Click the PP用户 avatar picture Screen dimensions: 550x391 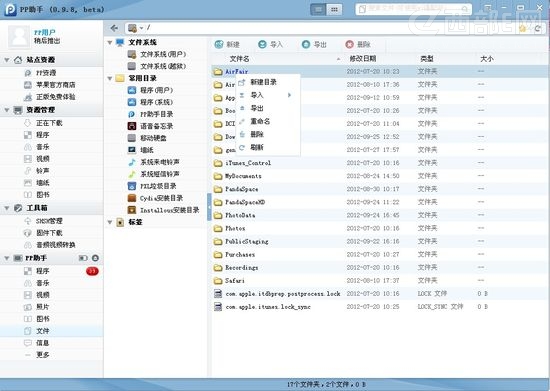pyautogui.click(x=19, y=36)
